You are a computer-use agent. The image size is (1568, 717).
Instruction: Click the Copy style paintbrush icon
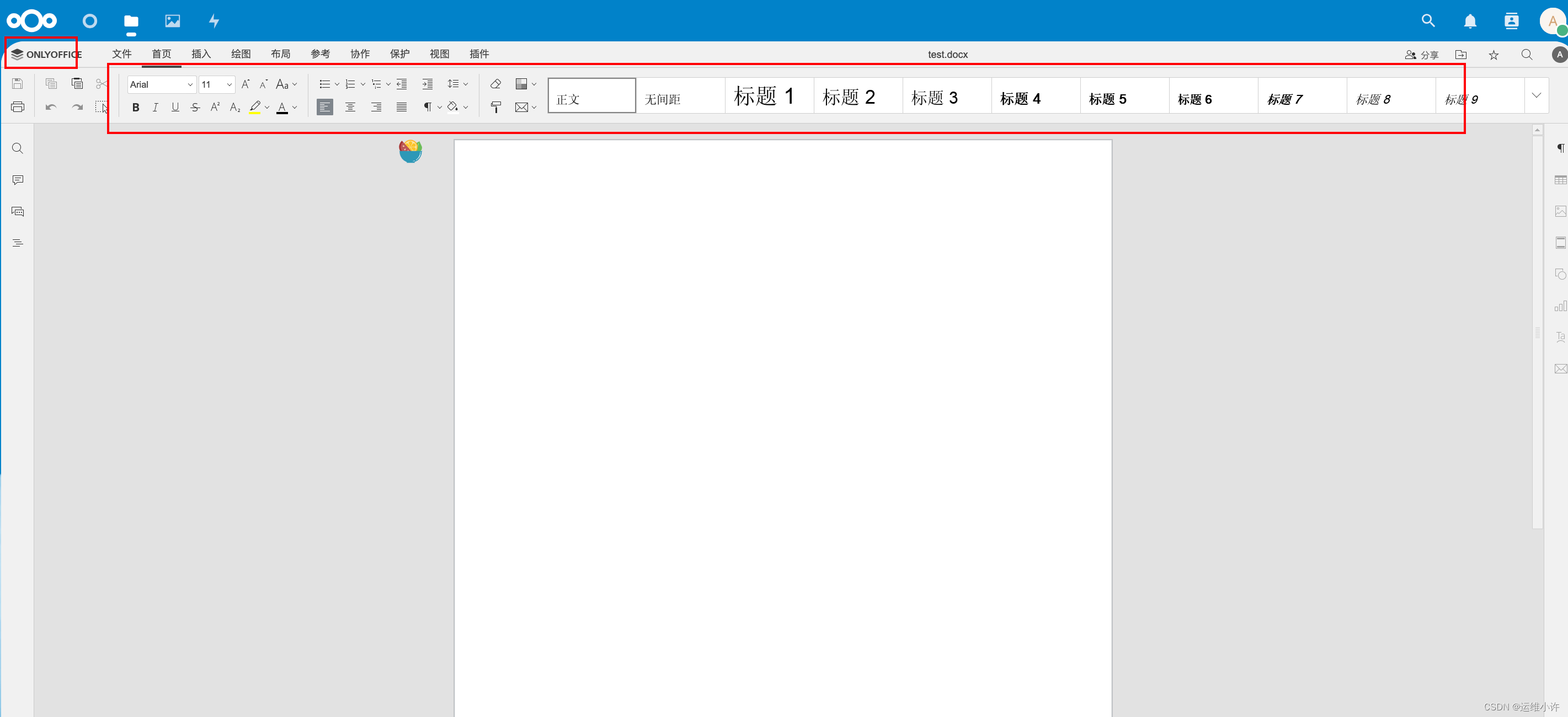point(495,107)
